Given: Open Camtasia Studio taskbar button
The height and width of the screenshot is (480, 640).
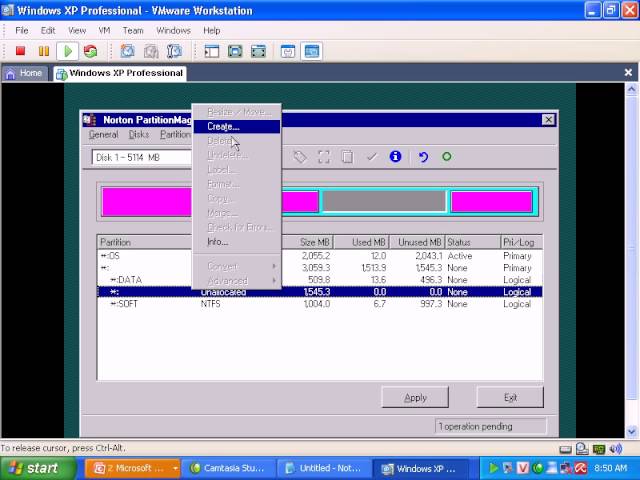Looking at the screenshot, I should 227,468.
